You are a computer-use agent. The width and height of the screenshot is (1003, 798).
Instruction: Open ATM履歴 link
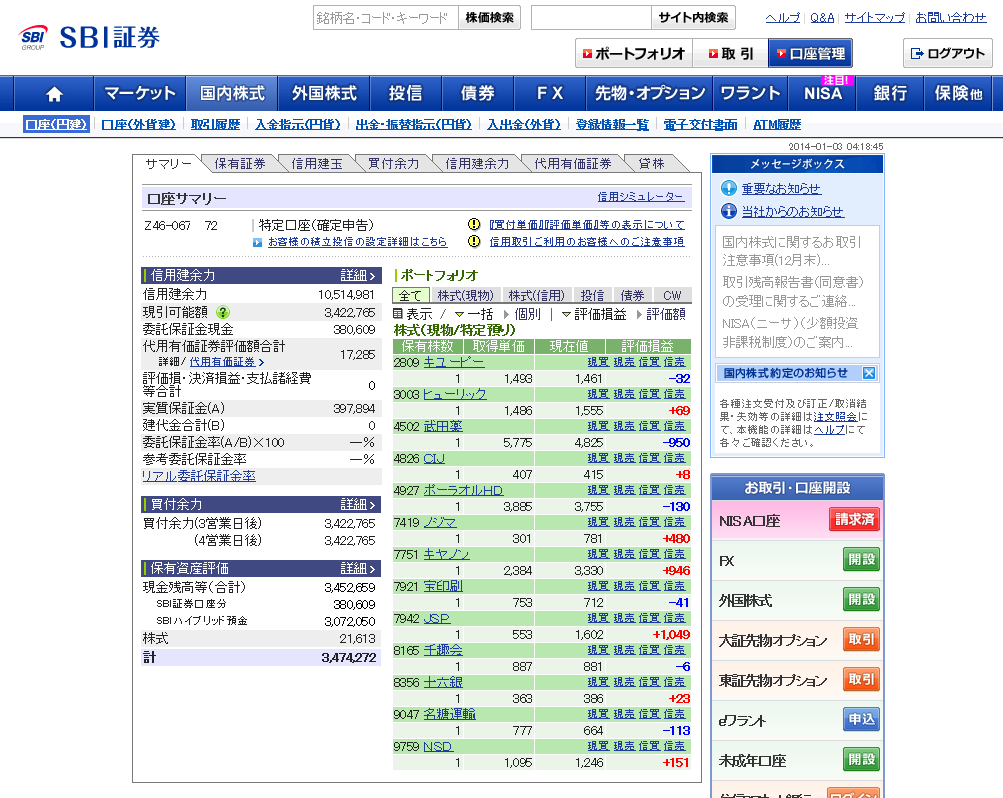pyautogui.click(x=777, y=125)
